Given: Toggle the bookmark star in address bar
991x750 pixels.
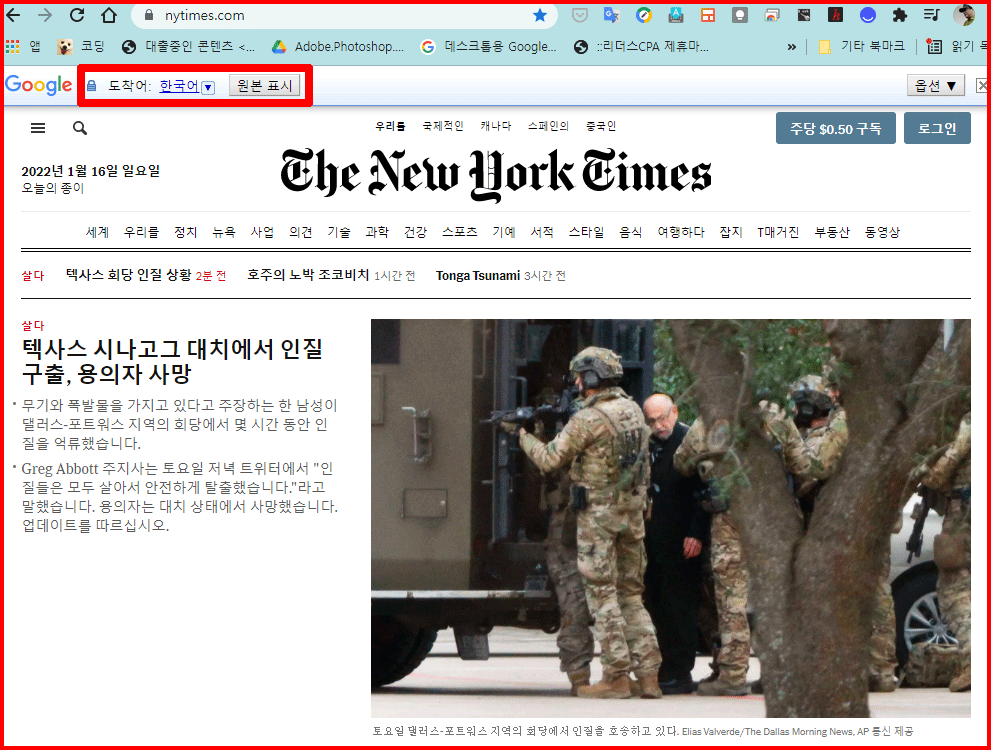Looking at the screenshot, I should [540, 16].
